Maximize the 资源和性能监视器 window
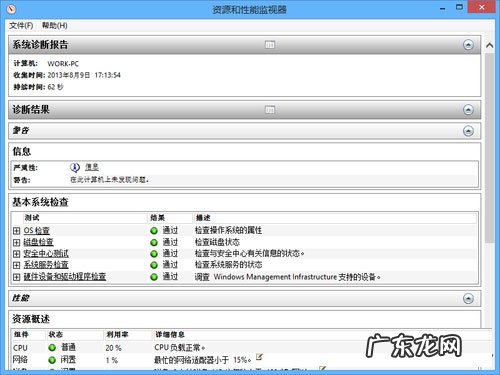Viewport: 500px width, 375px height. click(459, 7)
